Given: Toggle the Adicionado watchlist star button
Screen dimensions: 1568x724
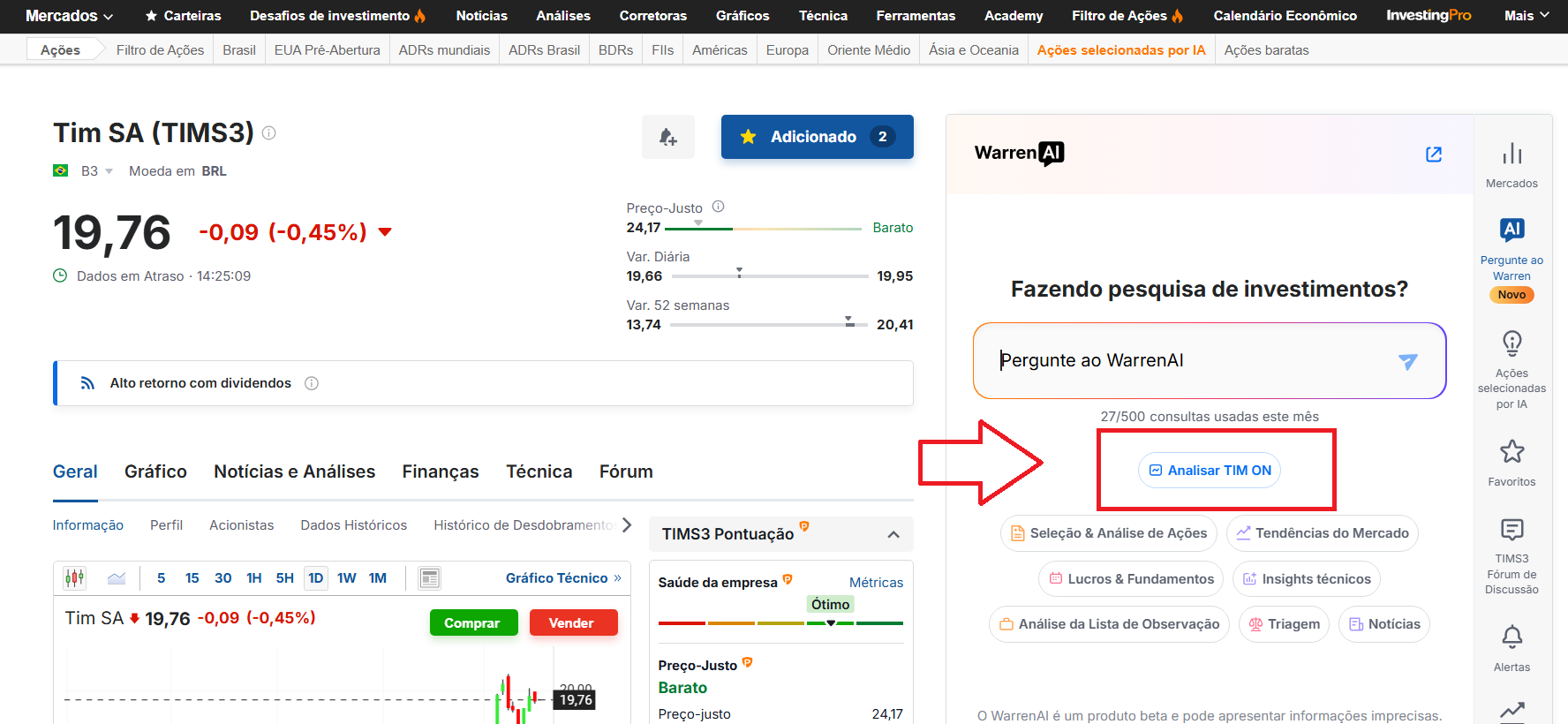Looking at the screenshot, I should click(818, 137).
